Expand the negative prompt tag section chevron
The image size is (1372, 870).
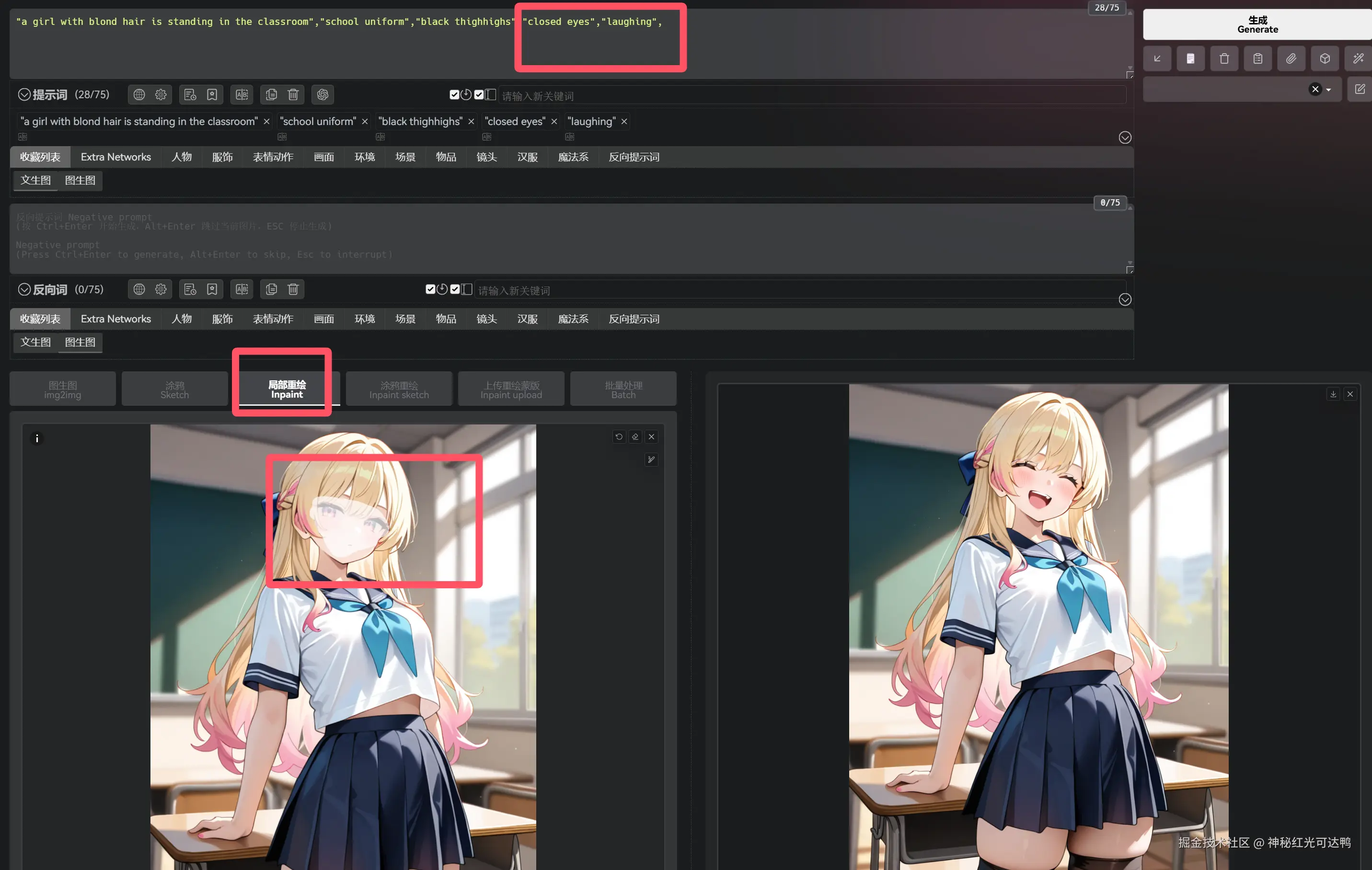pyautogui.click(x=1125, y=299)
